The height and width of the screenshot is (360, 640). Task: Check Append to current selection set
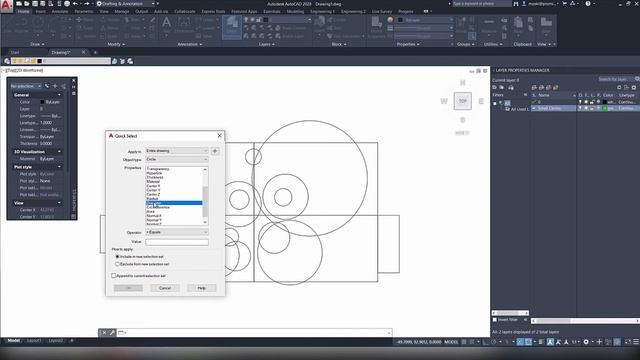coord(113,276)
